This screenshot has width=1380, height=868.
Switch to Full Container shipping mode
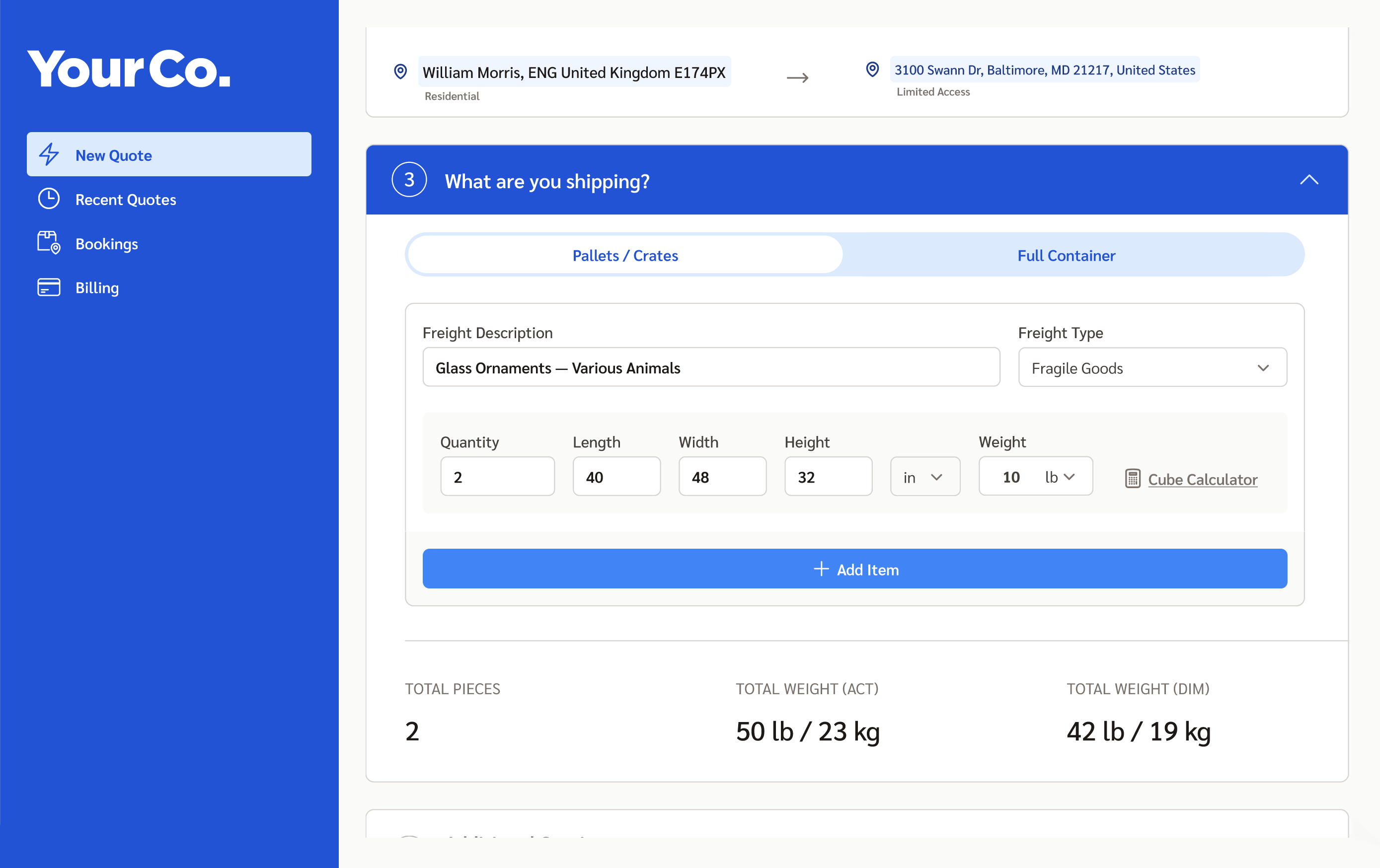pyautogui.click(x=1066, y=256)
